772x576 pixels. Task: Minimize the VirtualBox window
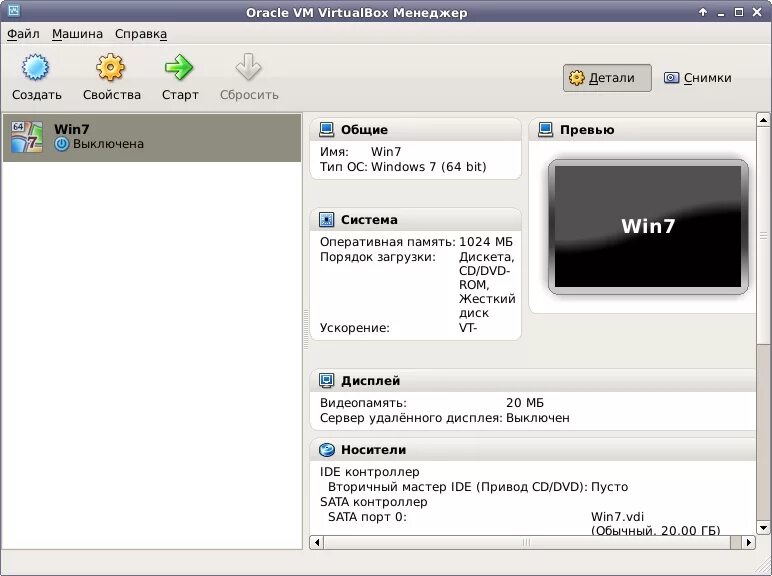(721, 13)
